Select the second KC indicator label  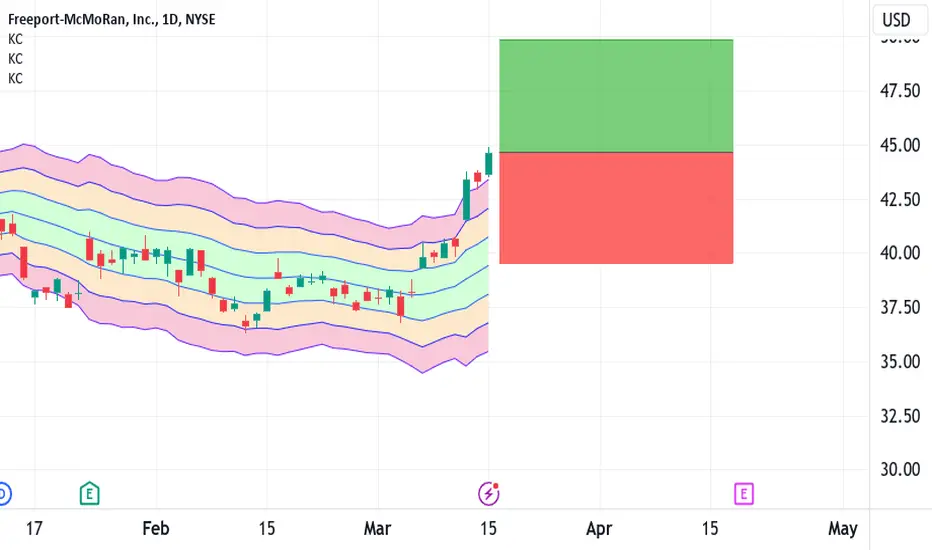15,59
